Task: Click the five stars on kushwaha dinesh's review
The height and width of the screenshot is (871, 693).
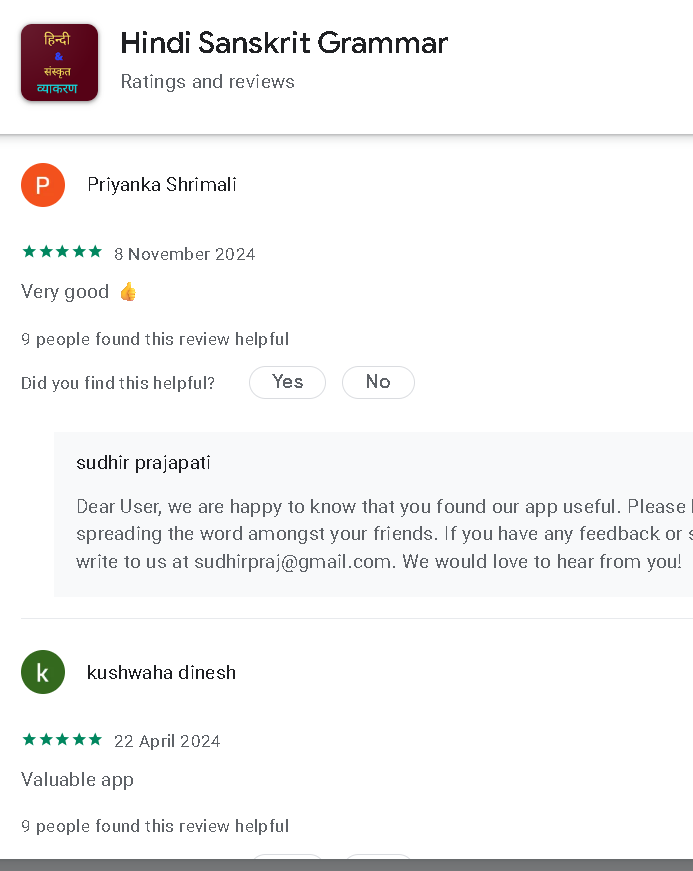Action: [x=62, y=740]
